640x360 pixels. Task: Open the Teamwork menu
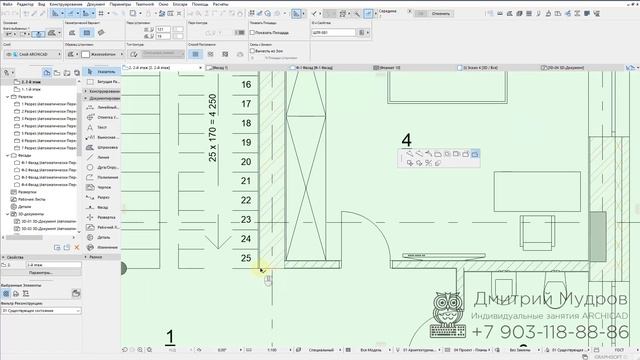pyautogui.click(x=145, y=4)
